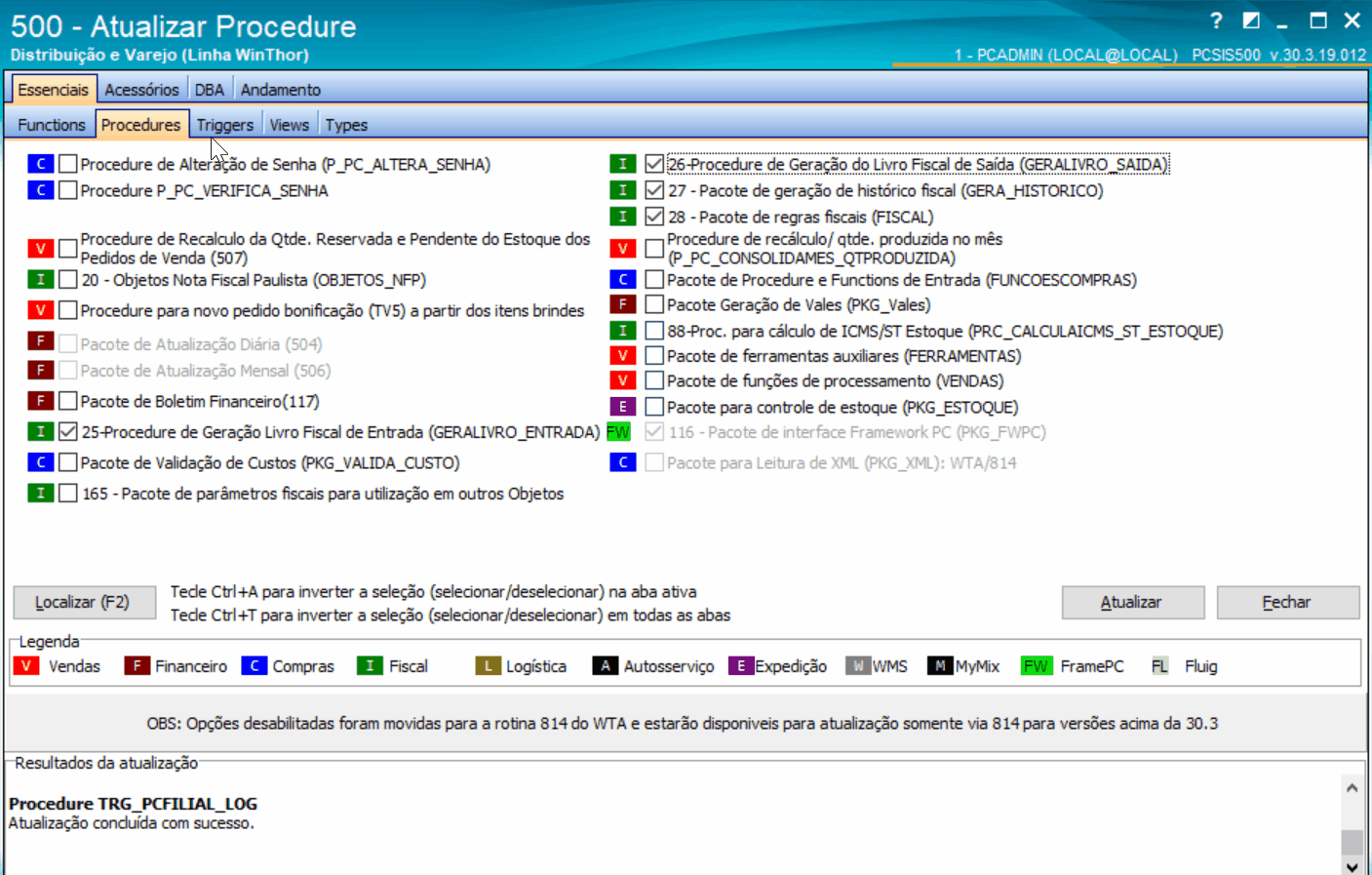Switch to the Acessórios tab
This screenshot has height=875, width=1372.
[141, 90]
